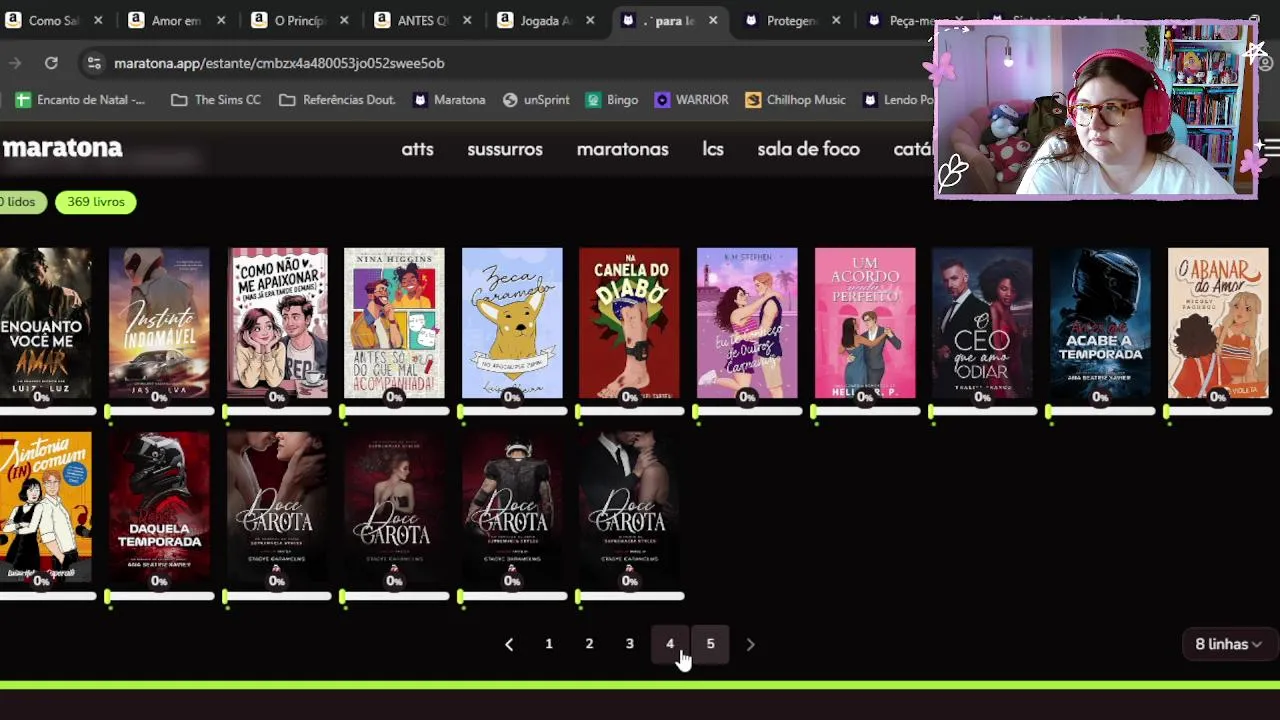Select the '369 livros' filter pill
Image resolution: width=1280 pixels, height=720 pixels.
coord(96,202)
